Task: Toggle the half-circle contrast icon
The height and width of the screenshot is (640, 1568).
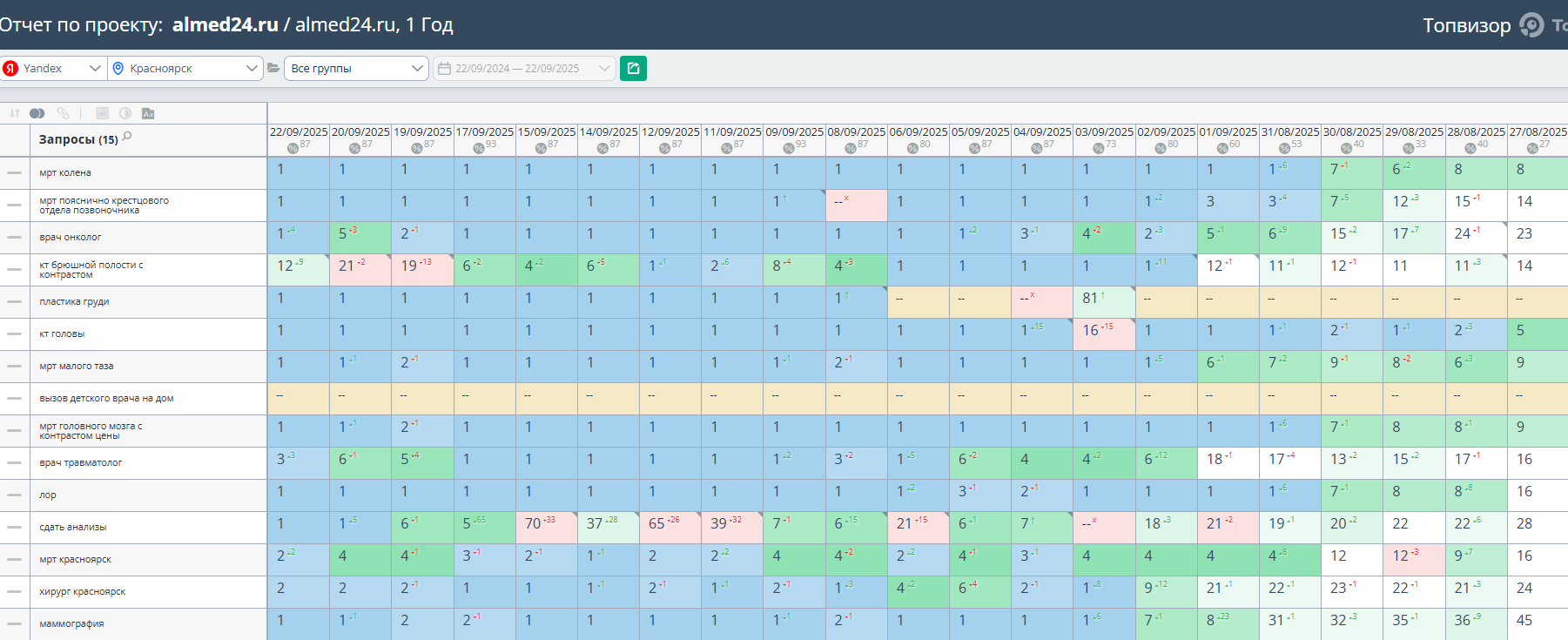Action: (125, 113)
